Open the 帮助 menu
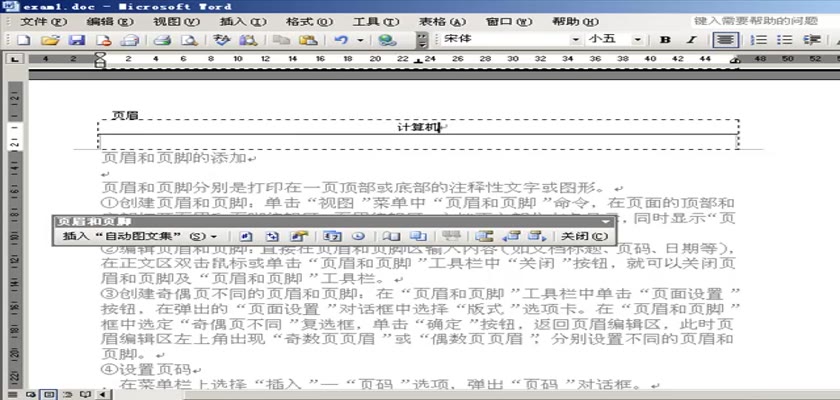Screen dimensions: 840x400 click(575, 22)
